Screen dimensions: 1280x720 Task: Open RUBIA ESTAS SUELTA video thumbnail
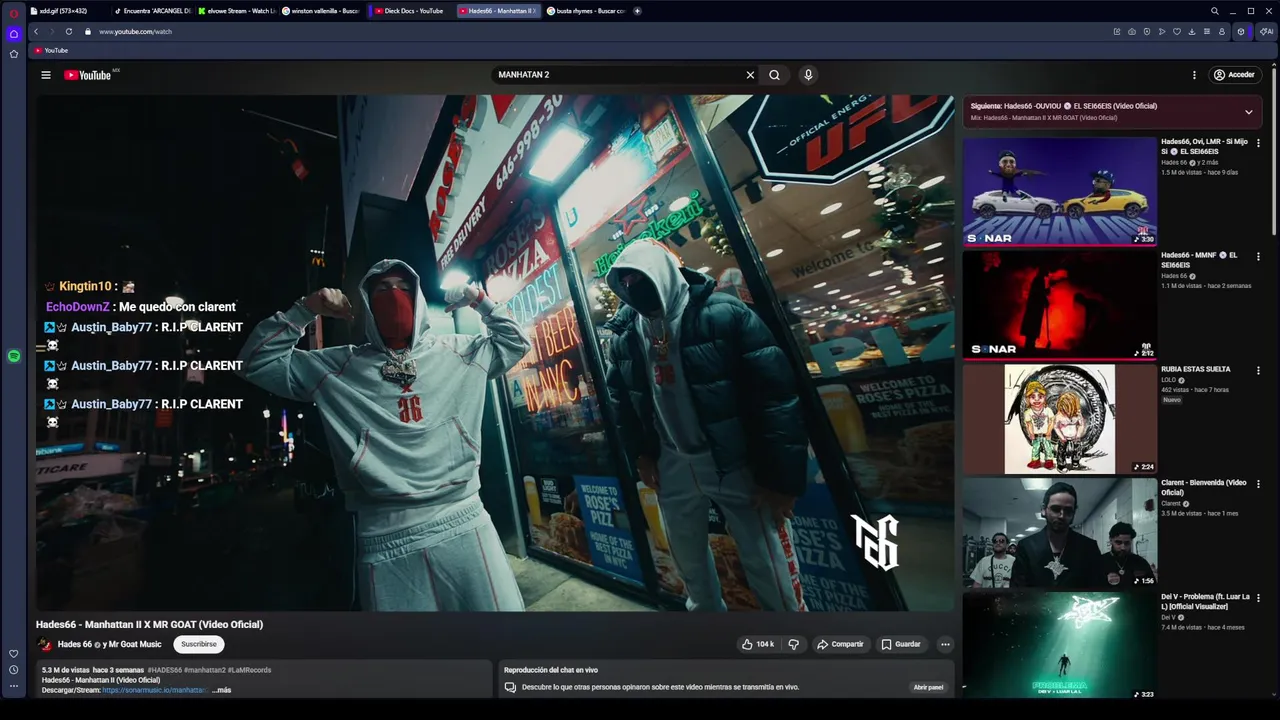pyautogui.click(x=1059, y=419)
